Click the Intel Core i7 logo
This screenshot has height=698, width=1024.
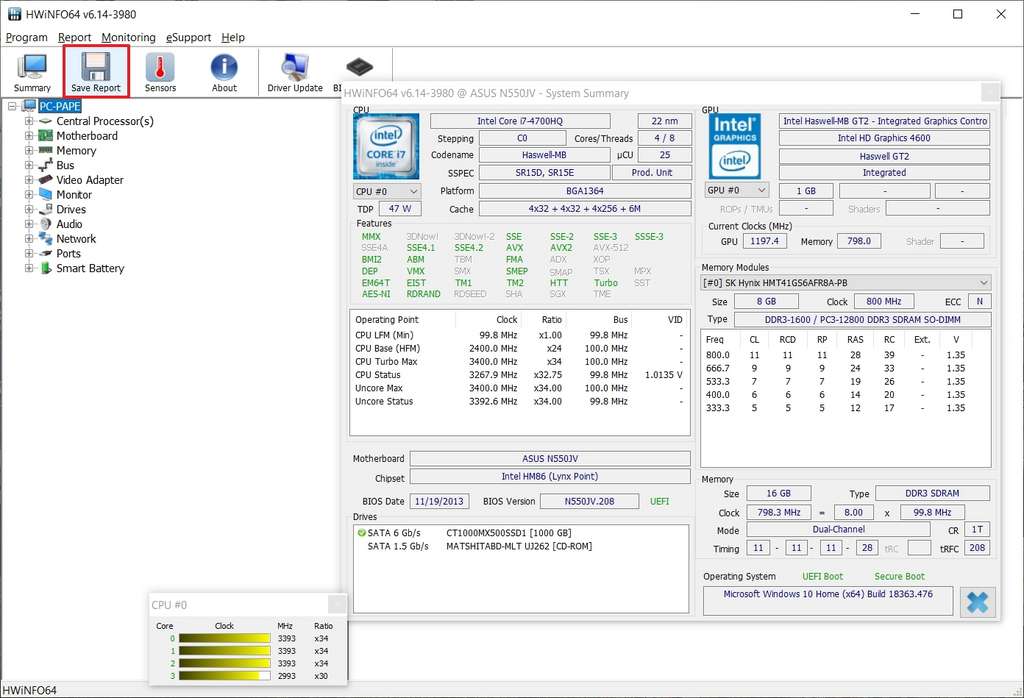coord(386,146)
